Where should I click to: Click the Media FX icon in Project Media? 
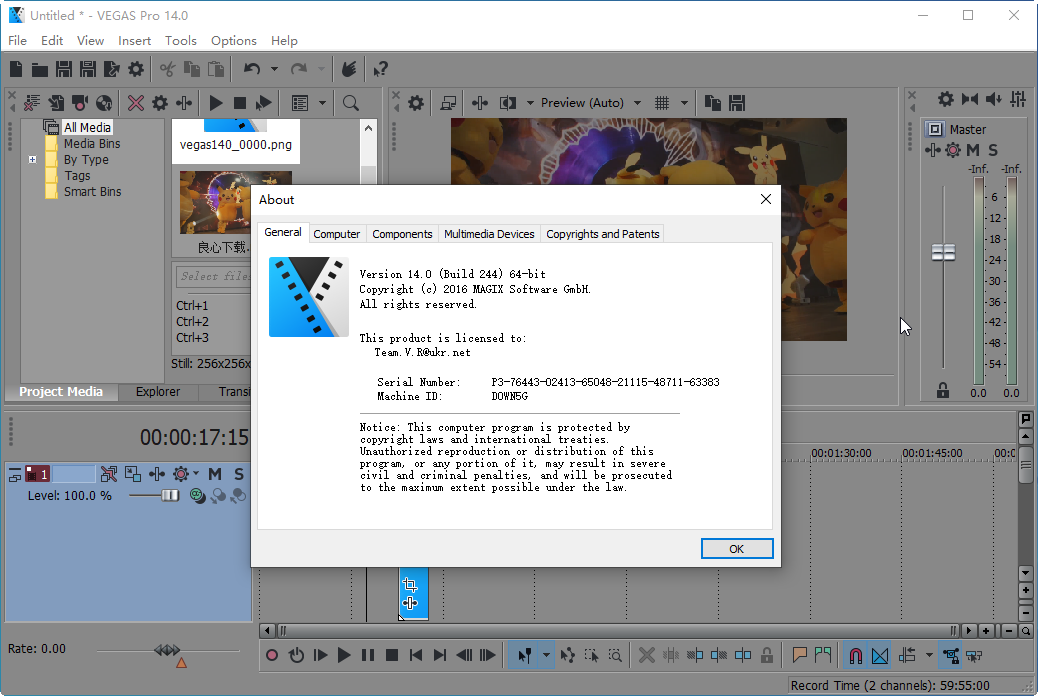(x=184, y=103)
